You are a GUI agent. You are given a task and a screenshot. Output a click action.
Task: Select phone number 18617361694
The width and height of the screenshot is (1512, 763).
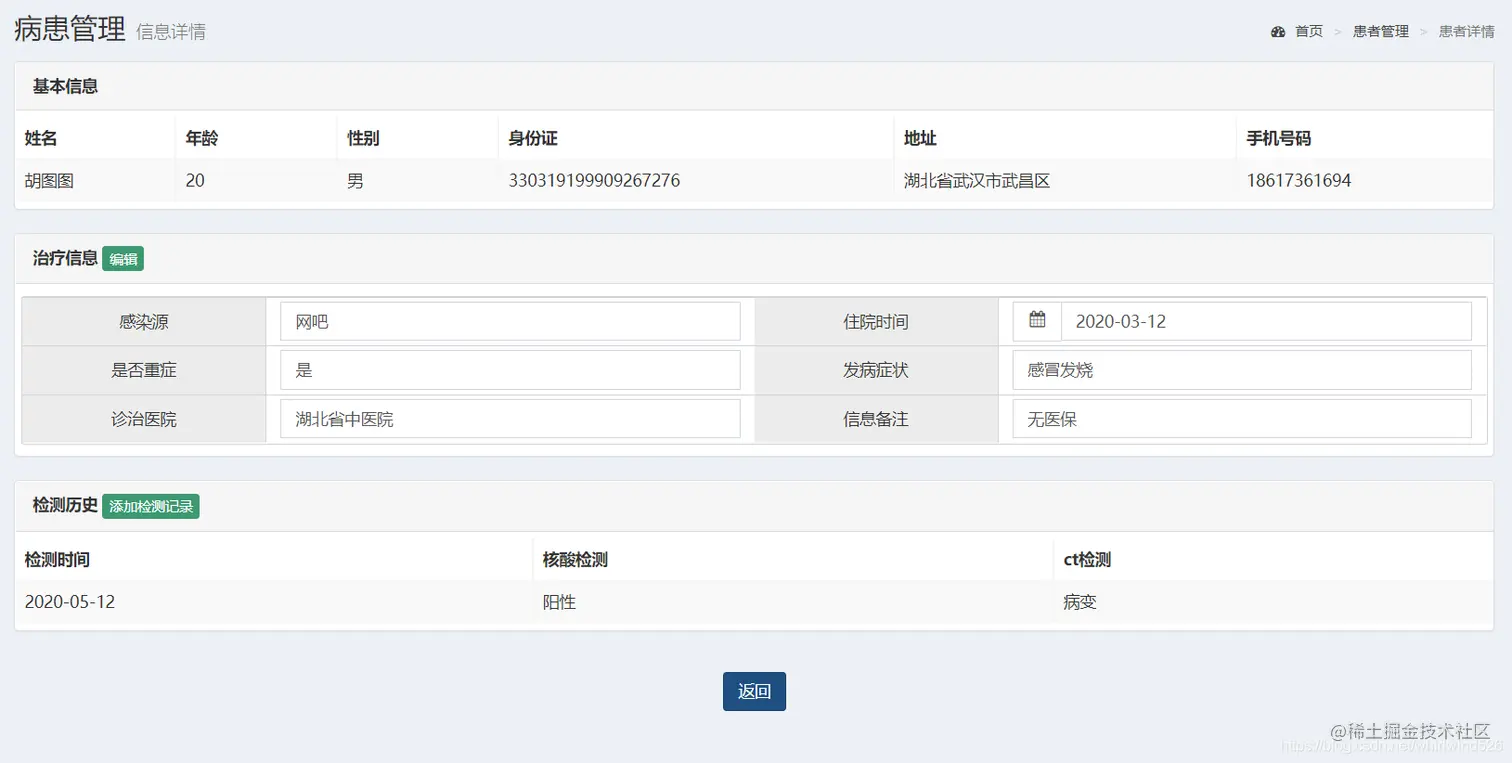(1299, 181)
